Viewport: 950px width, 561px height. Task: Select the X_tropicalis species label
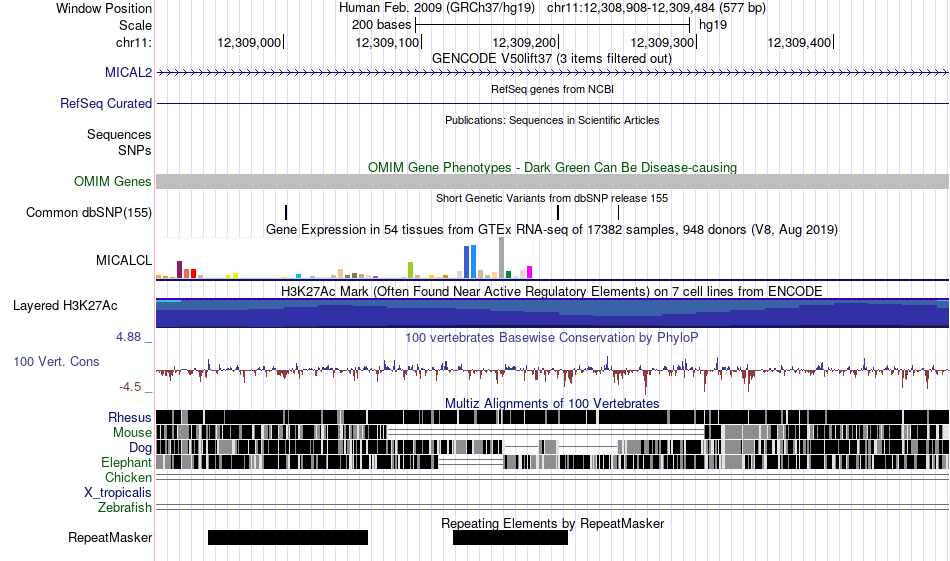tap(118, 493)
